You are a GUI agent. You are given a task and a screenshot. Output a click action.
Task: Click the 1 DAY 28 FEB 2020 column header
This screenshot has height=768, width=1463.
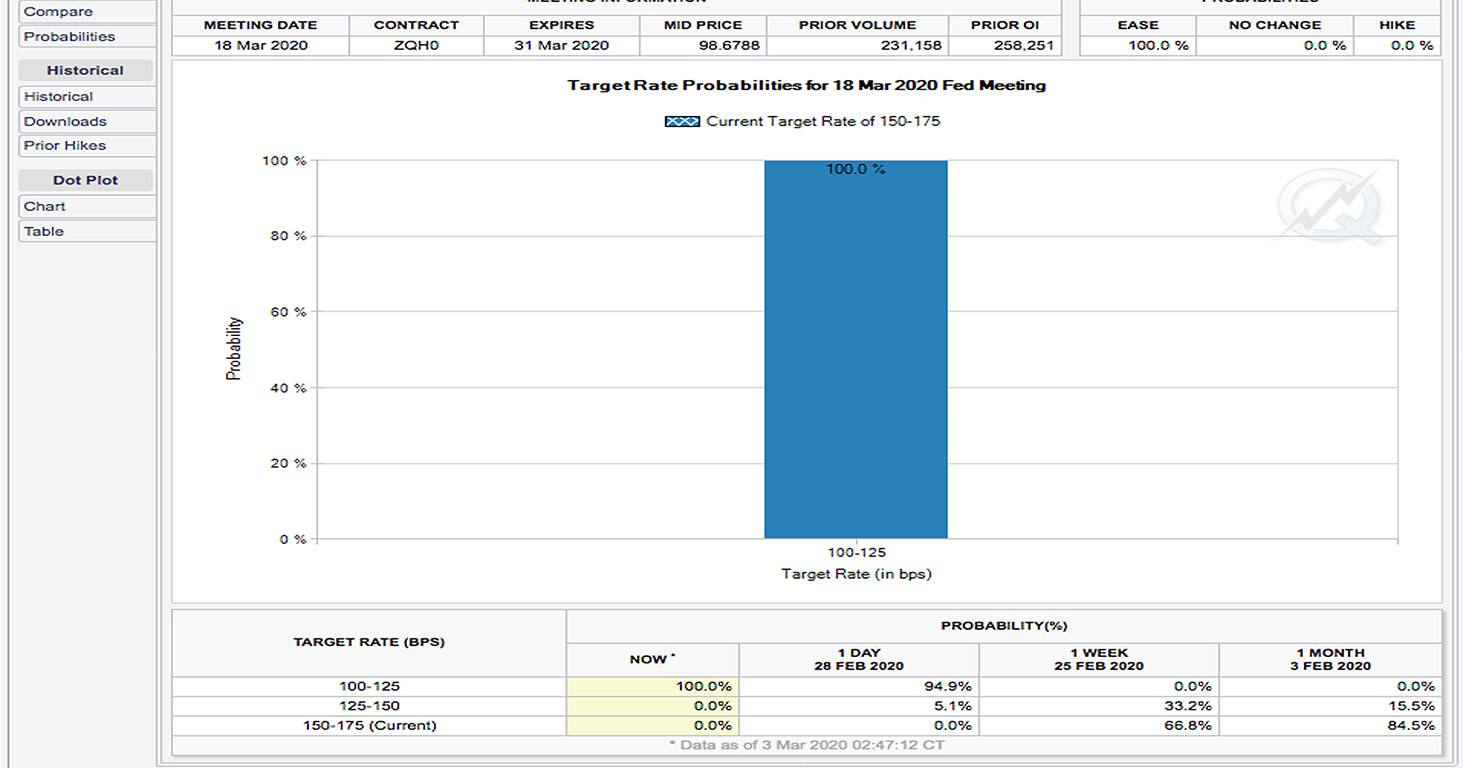(x=859, y=659)
